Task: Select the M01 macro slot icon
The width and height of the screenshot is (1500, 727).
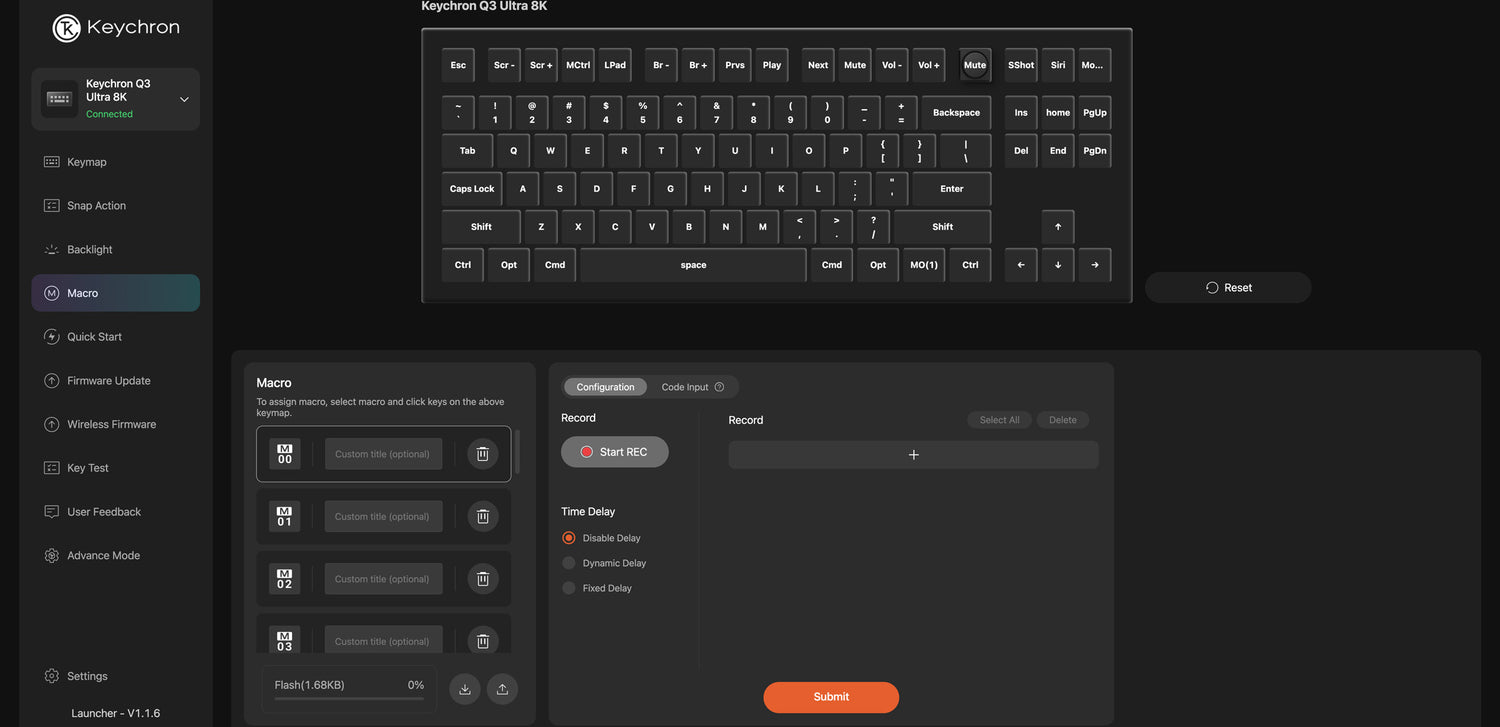Action: tap(285, 516)
